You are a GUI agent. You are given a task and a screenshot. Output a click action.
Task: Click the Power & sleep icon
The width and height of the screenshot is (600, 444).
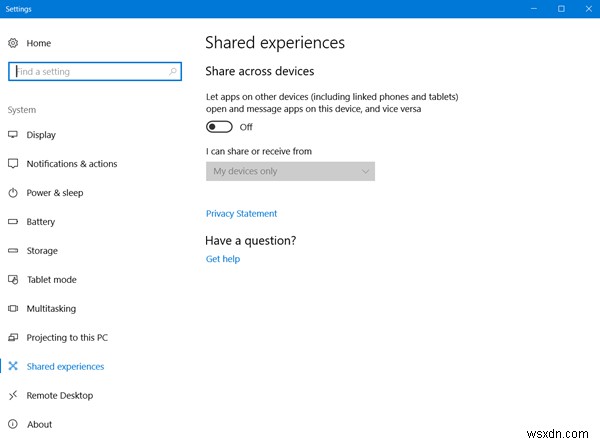pos(13,193)
